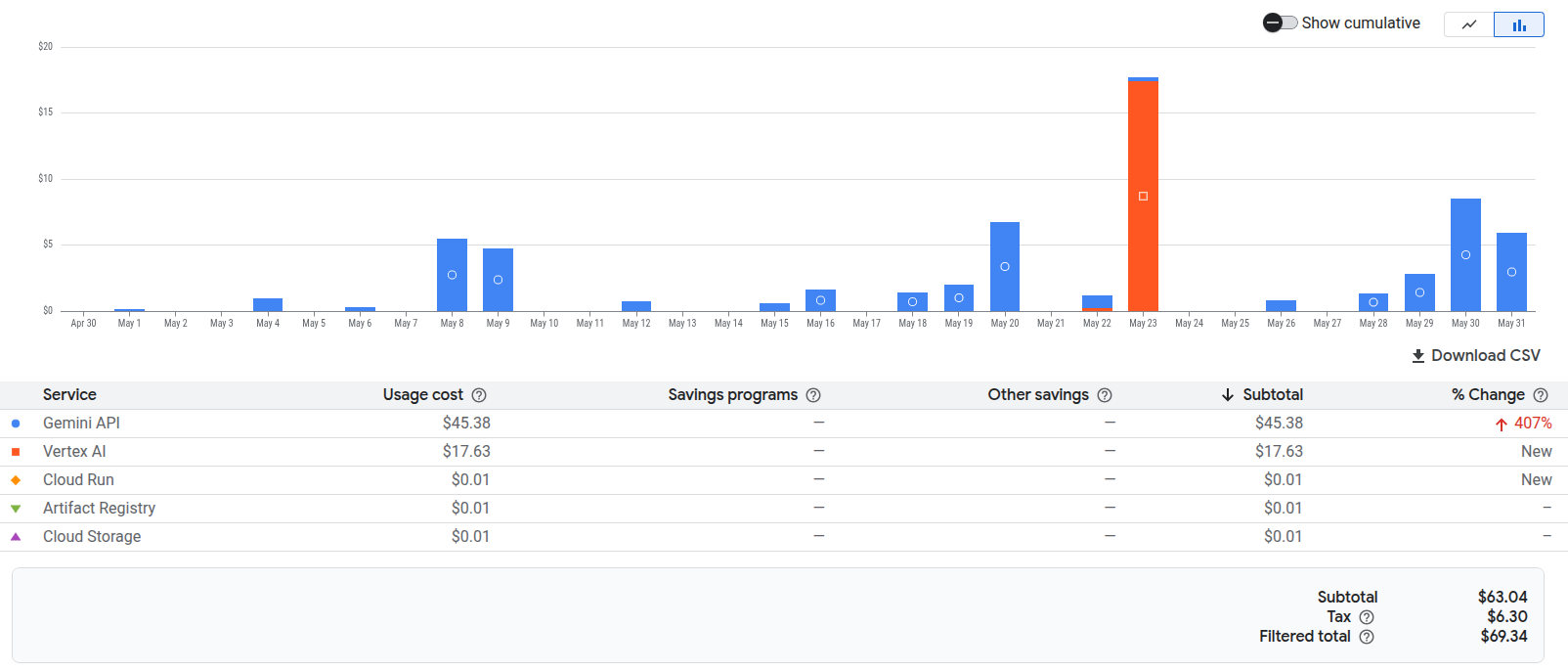
Task: Click the Service column header
Action: click(x=69, y=394)
